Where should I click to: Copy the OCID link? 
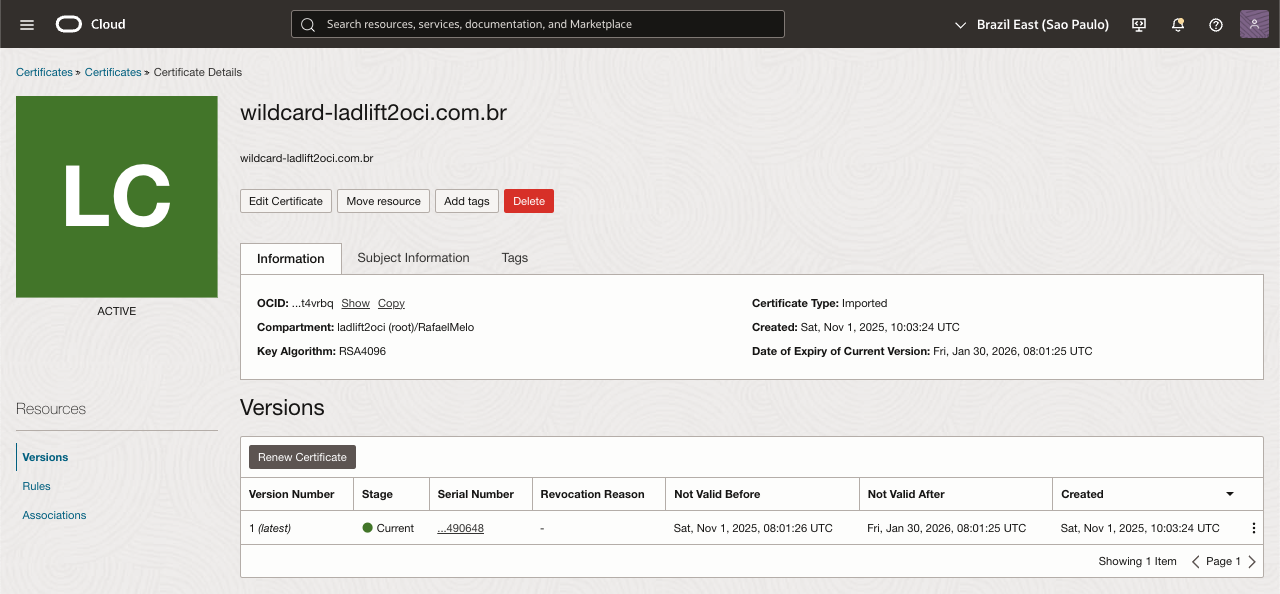pos(391,303)
